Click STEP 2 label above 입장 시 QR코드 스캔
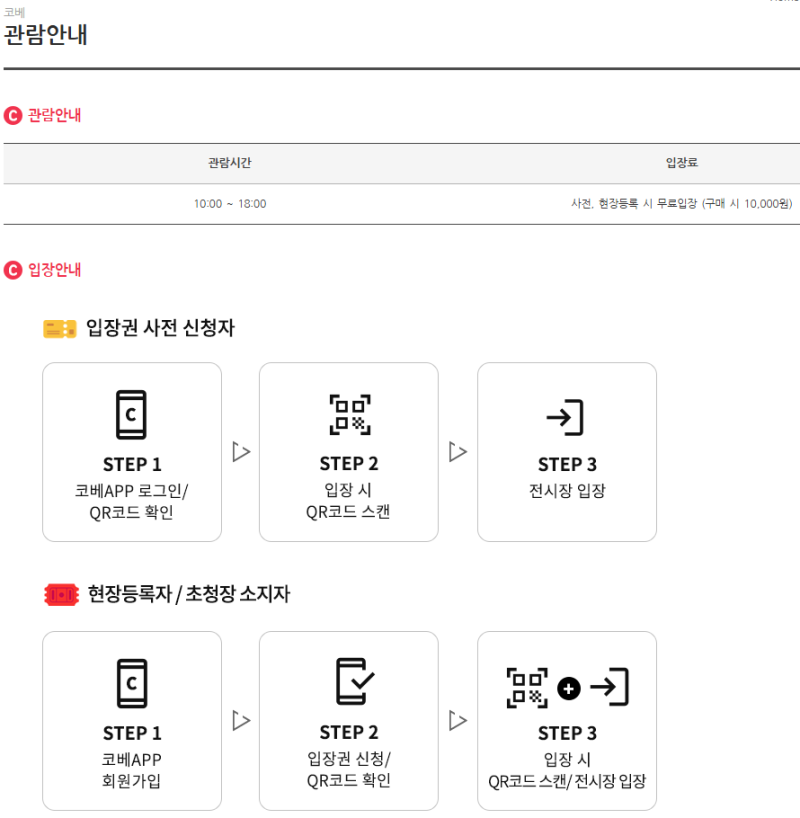This screenshot has height=818, width=800. point(349,464)
